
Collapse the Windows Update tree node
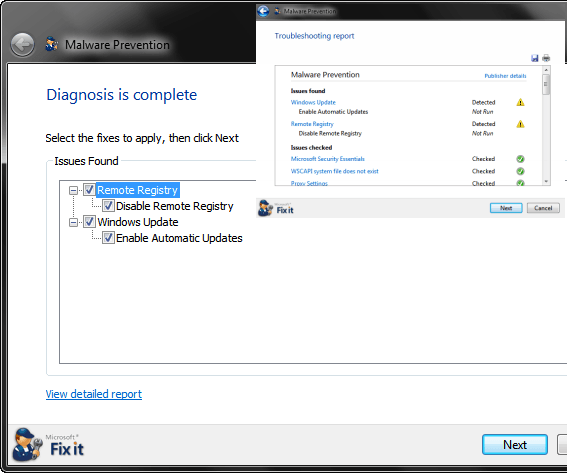pyautogui.click(x=73, y=222)
